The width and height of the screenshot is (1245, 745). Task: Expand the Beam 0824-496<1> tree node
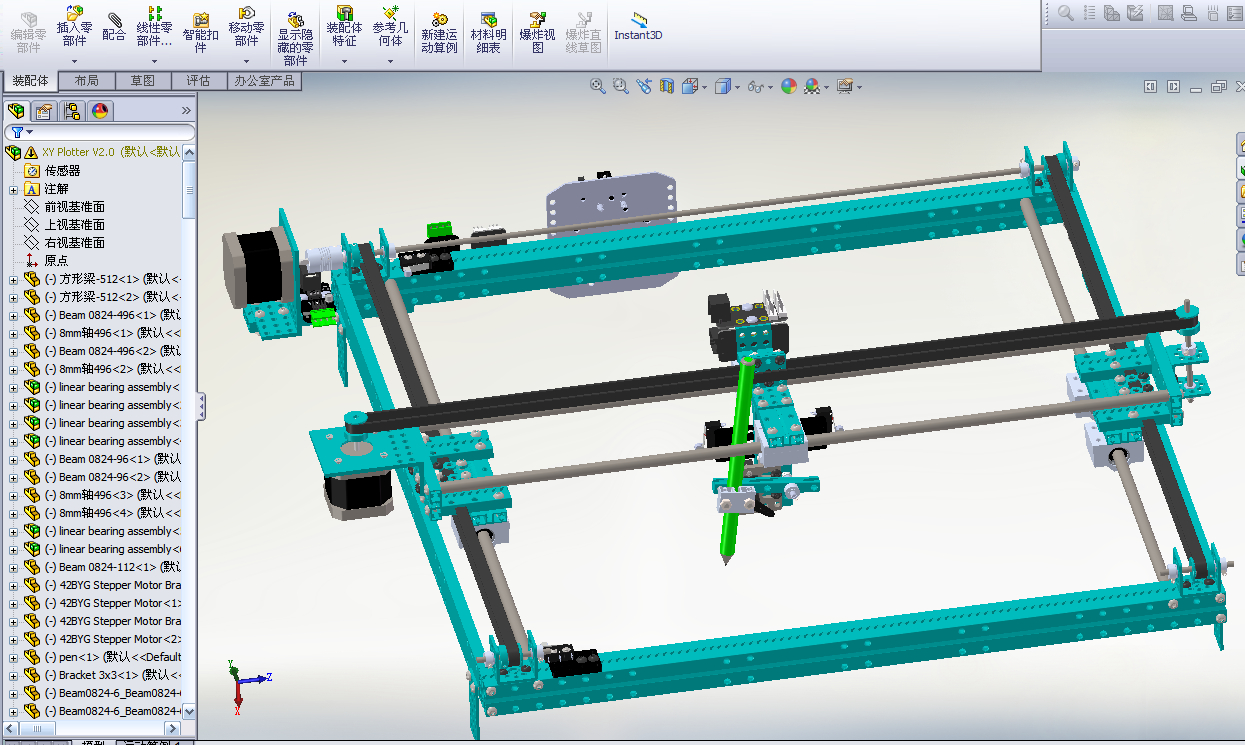[x=13, y=315]
